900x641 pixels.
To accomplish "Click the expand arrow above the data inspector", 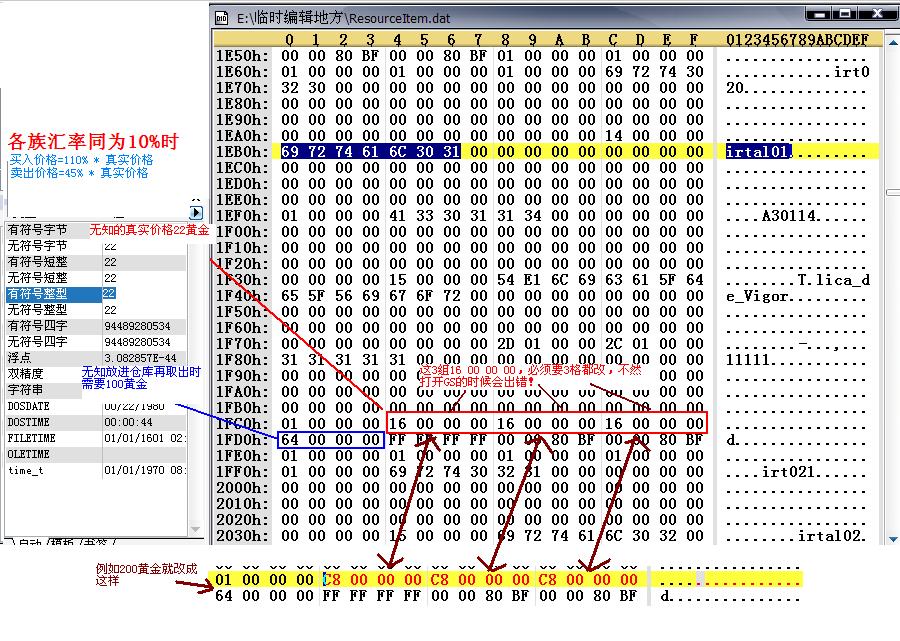I will tap(196, 213).
